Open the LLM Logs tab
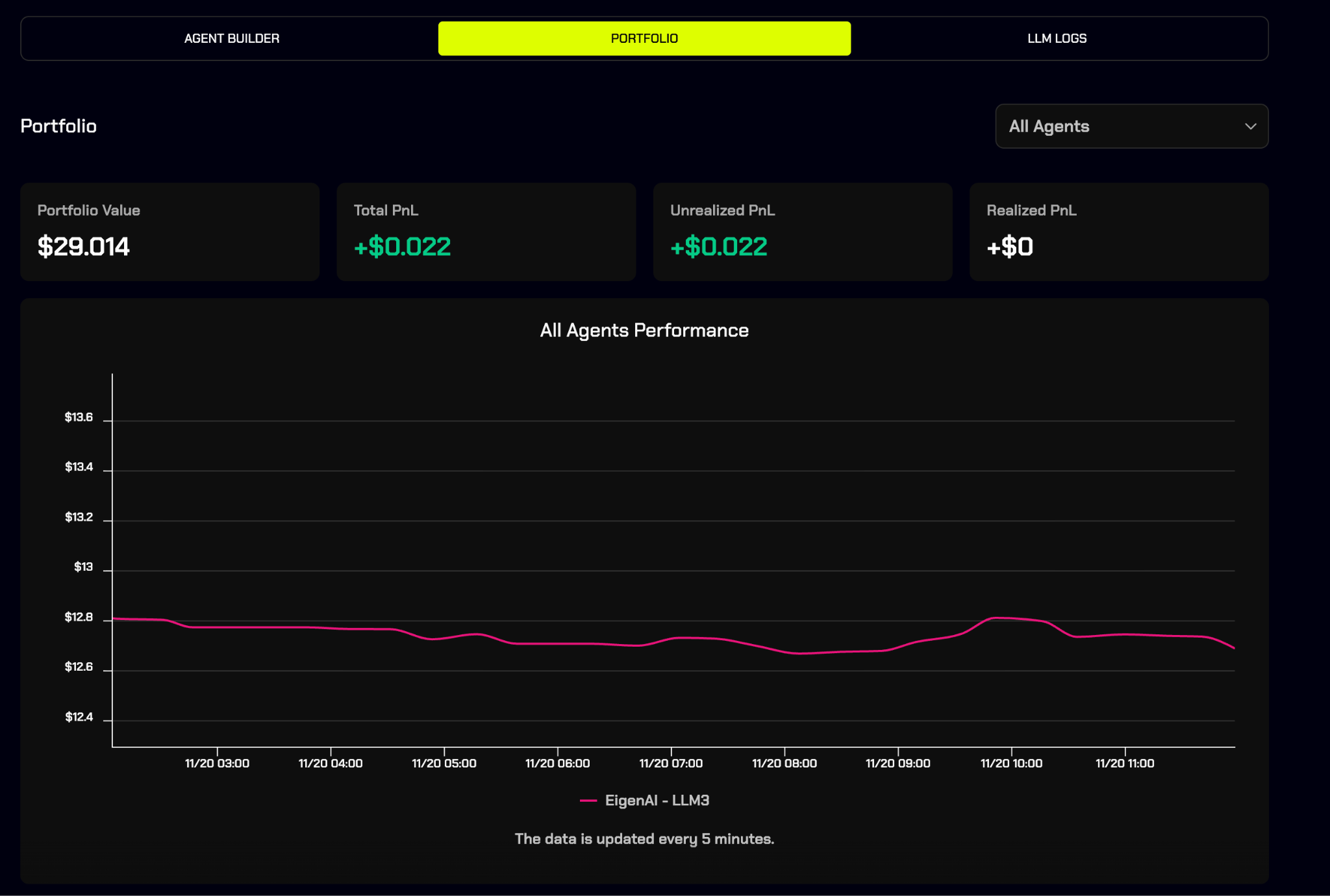 (1057, 38)
